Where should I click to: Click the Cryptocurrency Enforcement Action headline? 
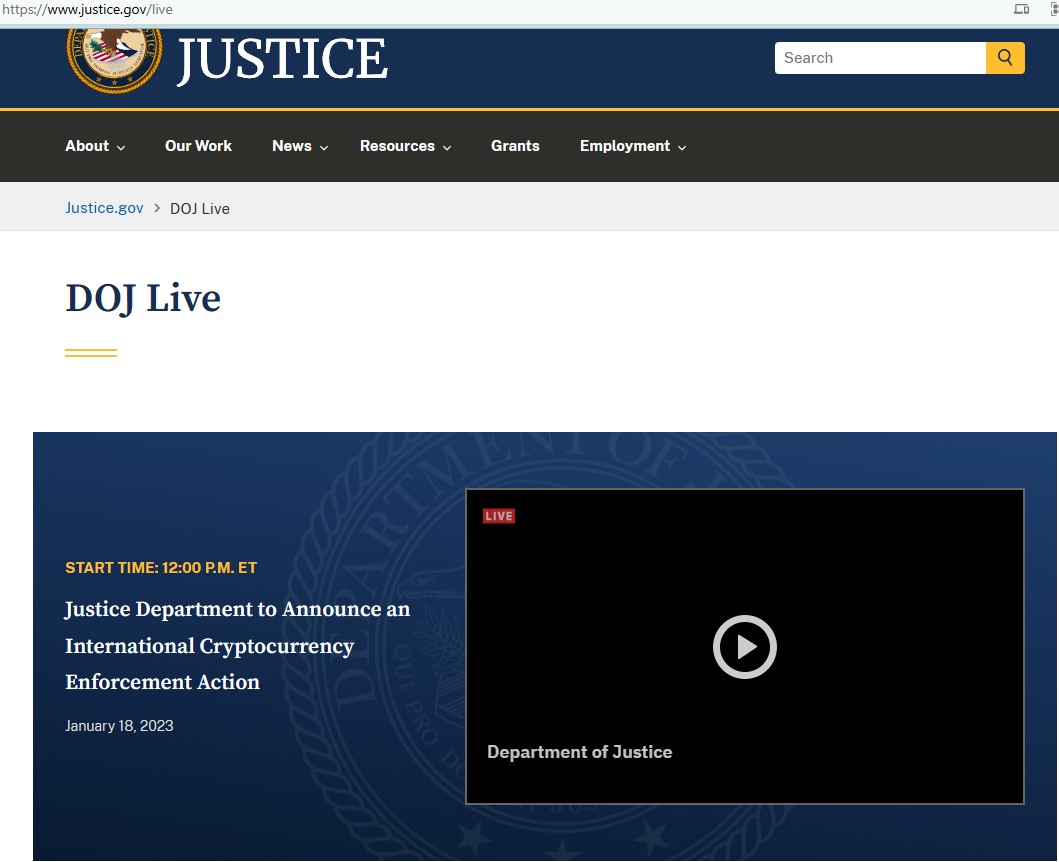pos(238,645)
